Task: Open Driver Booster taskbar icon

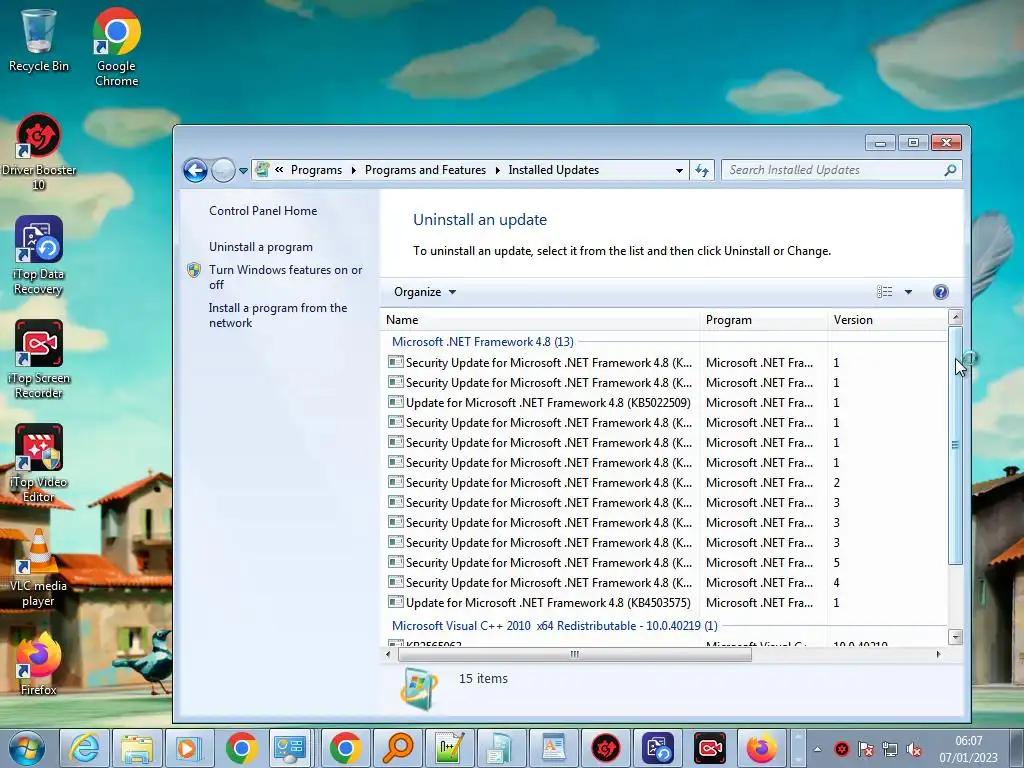Action: [x=605, y=748]
